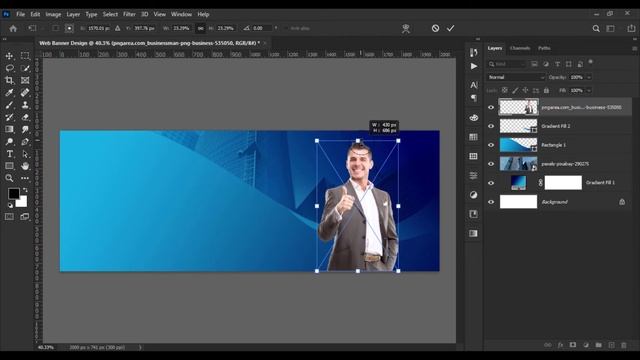This screenshot has width=640, height=360.
Task: Expand the status bar info arrow
Action: 140,347
